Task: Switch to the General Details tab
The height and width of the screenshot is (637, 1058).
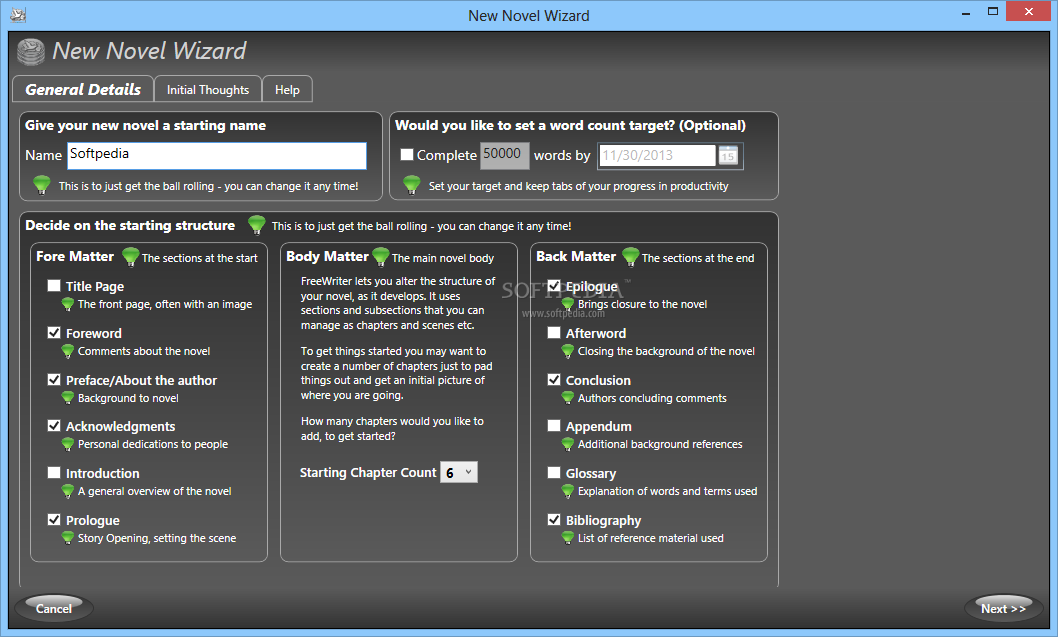Action: 83,89
